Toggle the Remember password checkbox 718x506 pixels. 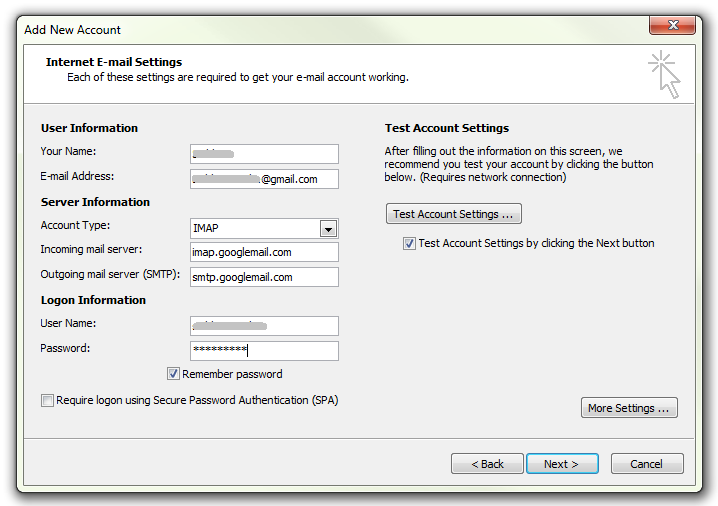pos(173,374)
